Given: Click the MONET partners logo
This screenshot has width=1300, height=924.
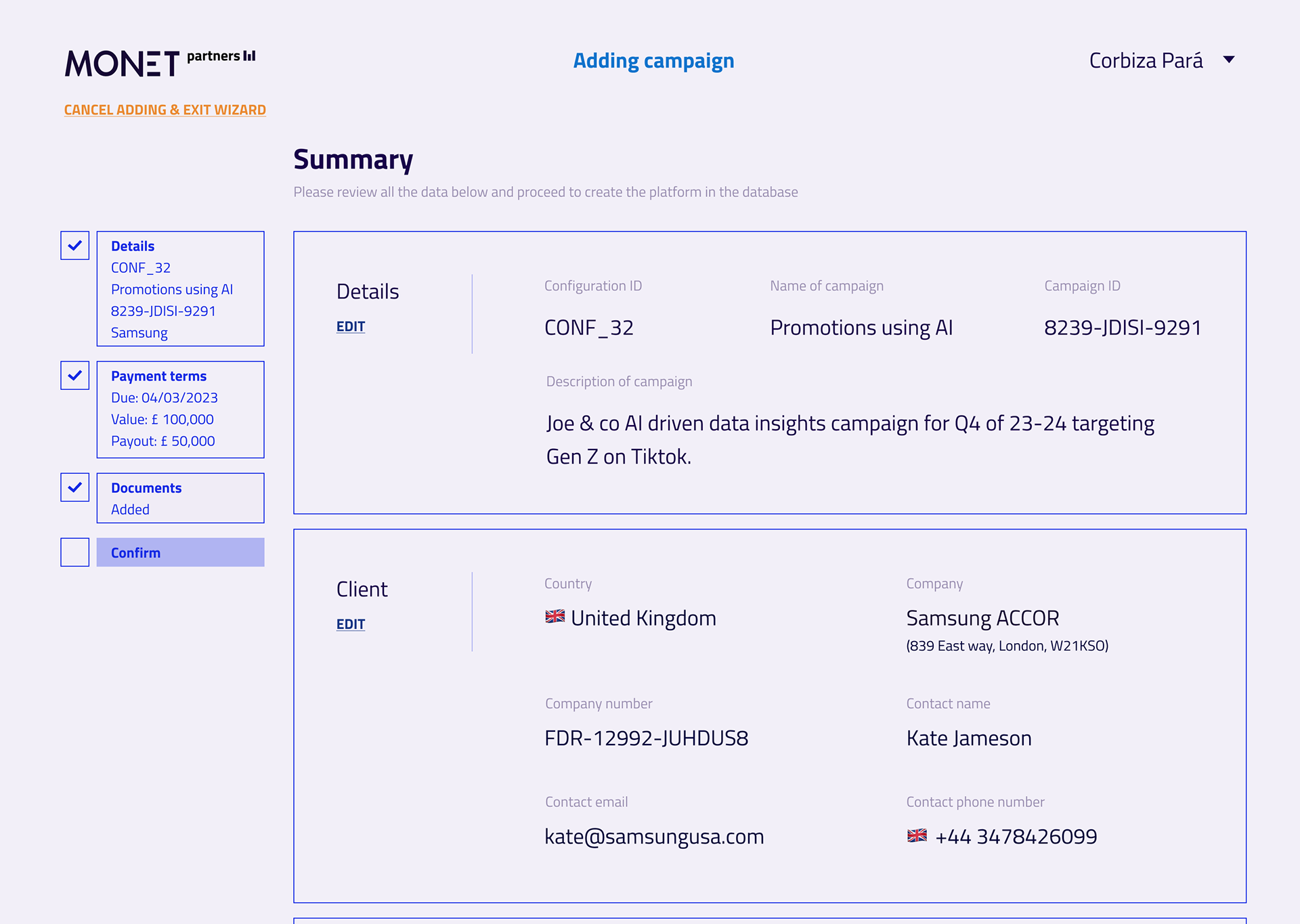Looking at the screenshot, I should [160, 62].
